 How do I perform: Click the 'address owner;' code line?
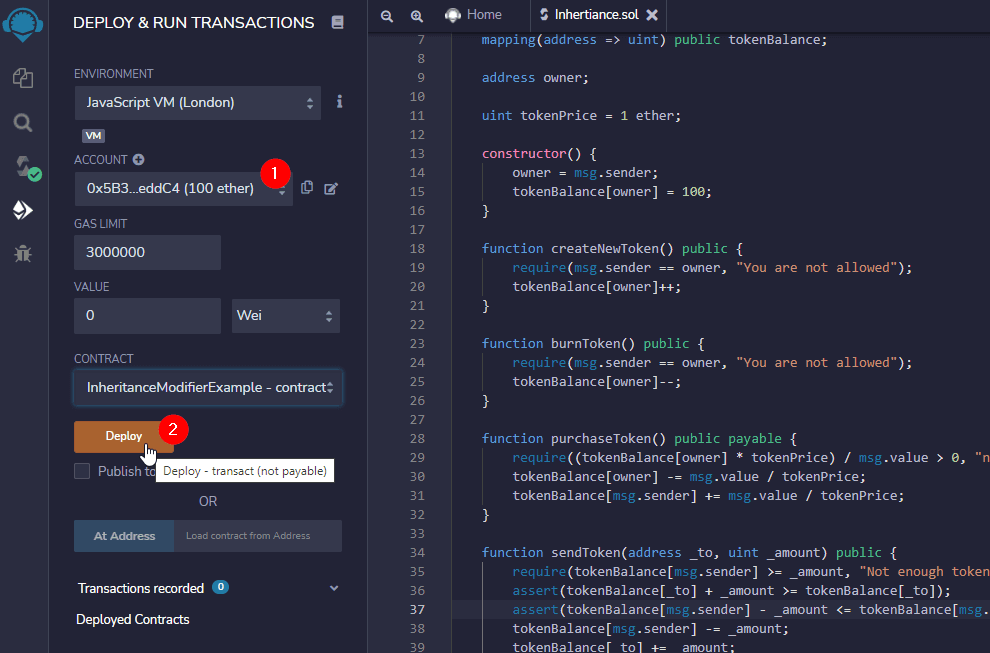click(535, 78)
